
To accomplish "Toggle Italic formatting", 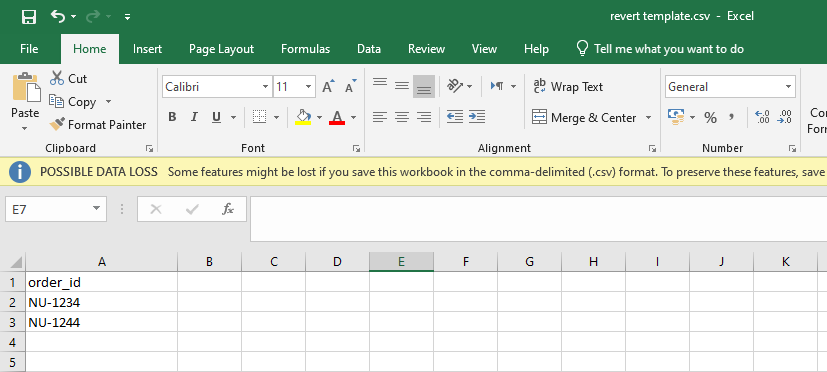I will tap(194, 117).
